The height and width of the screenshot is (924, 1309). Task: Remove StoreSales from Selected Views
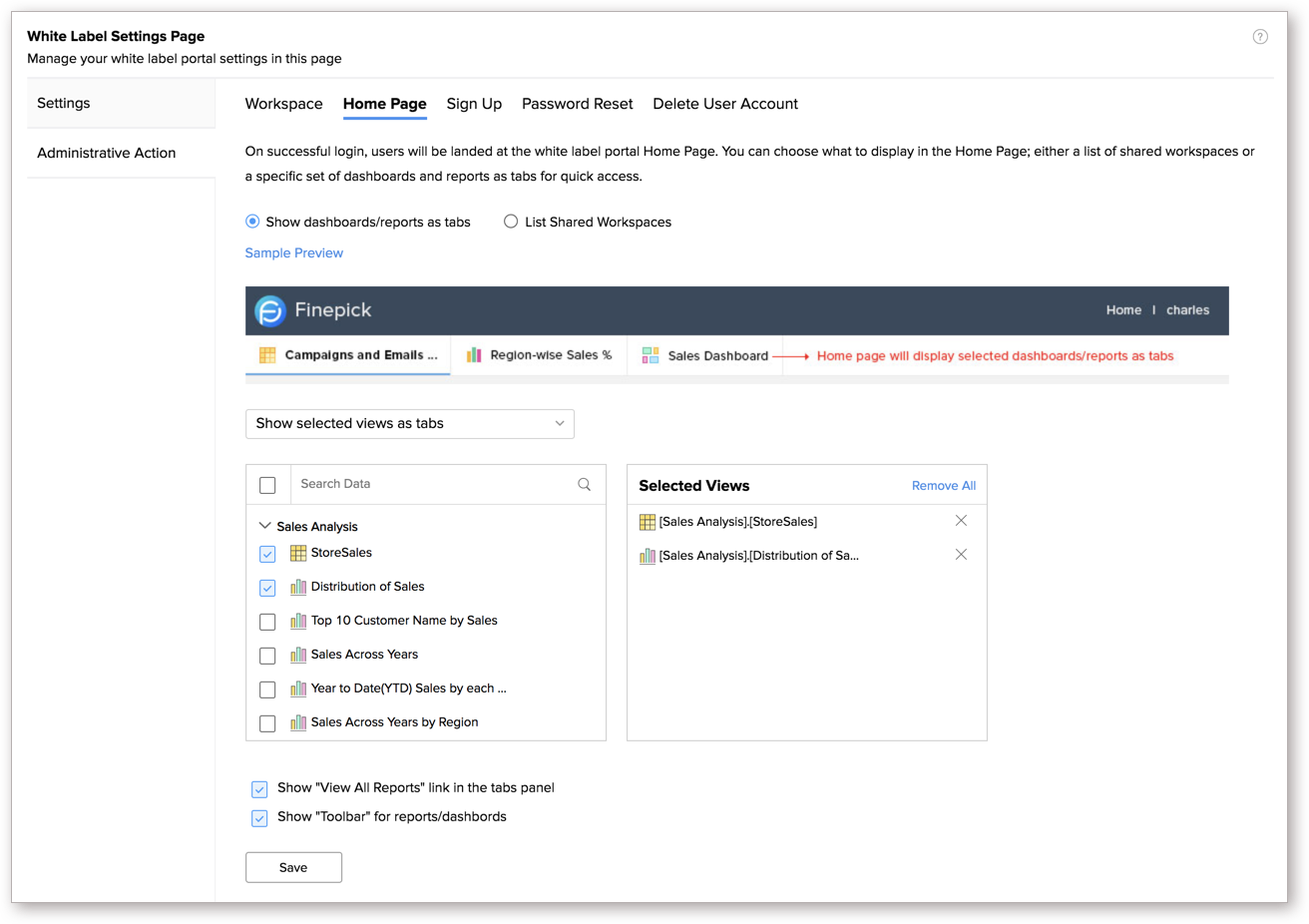pyautogui.click(x=961, y=520)
